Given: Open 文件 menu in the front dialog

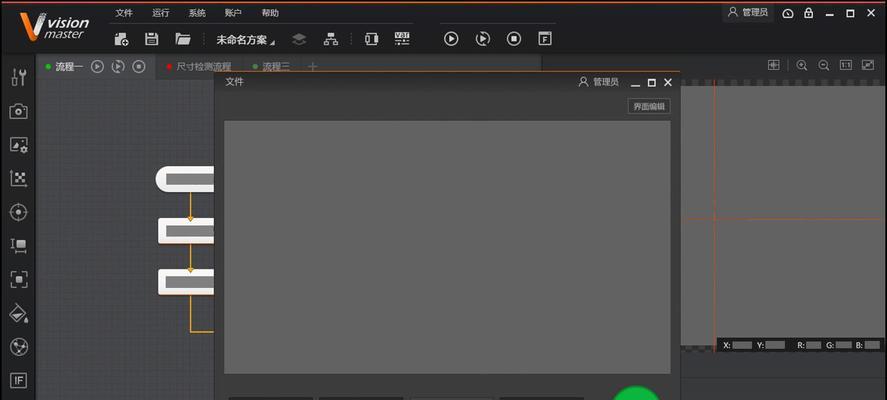Looking at the screenshot, I should [234, 82].
